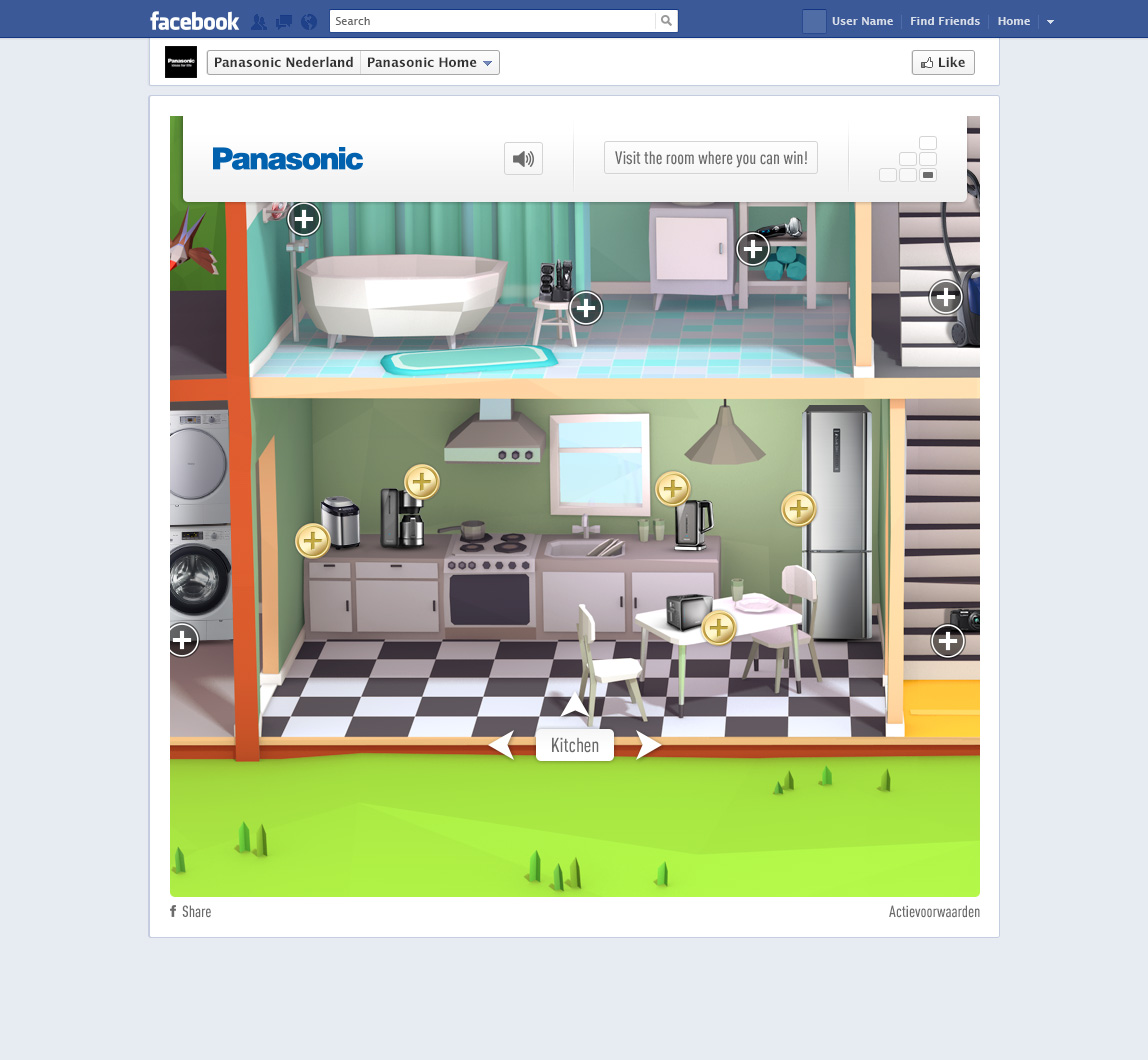Select bottom-left room in house map
Screen dimensions: 1148x1060
(887, 175)
